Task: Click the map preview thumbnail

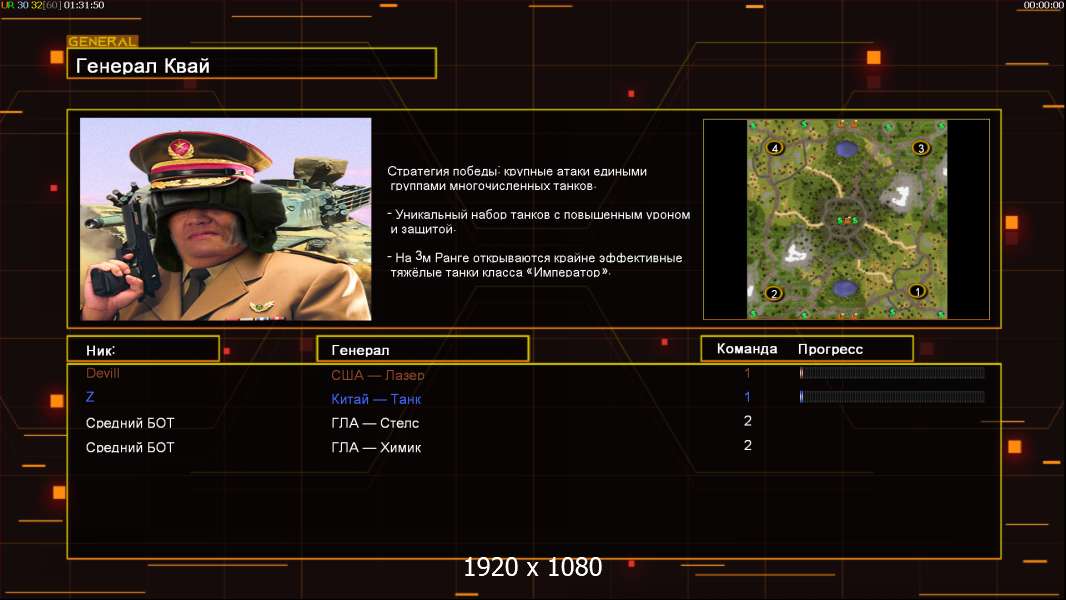Action: click(x=846, y=219)
